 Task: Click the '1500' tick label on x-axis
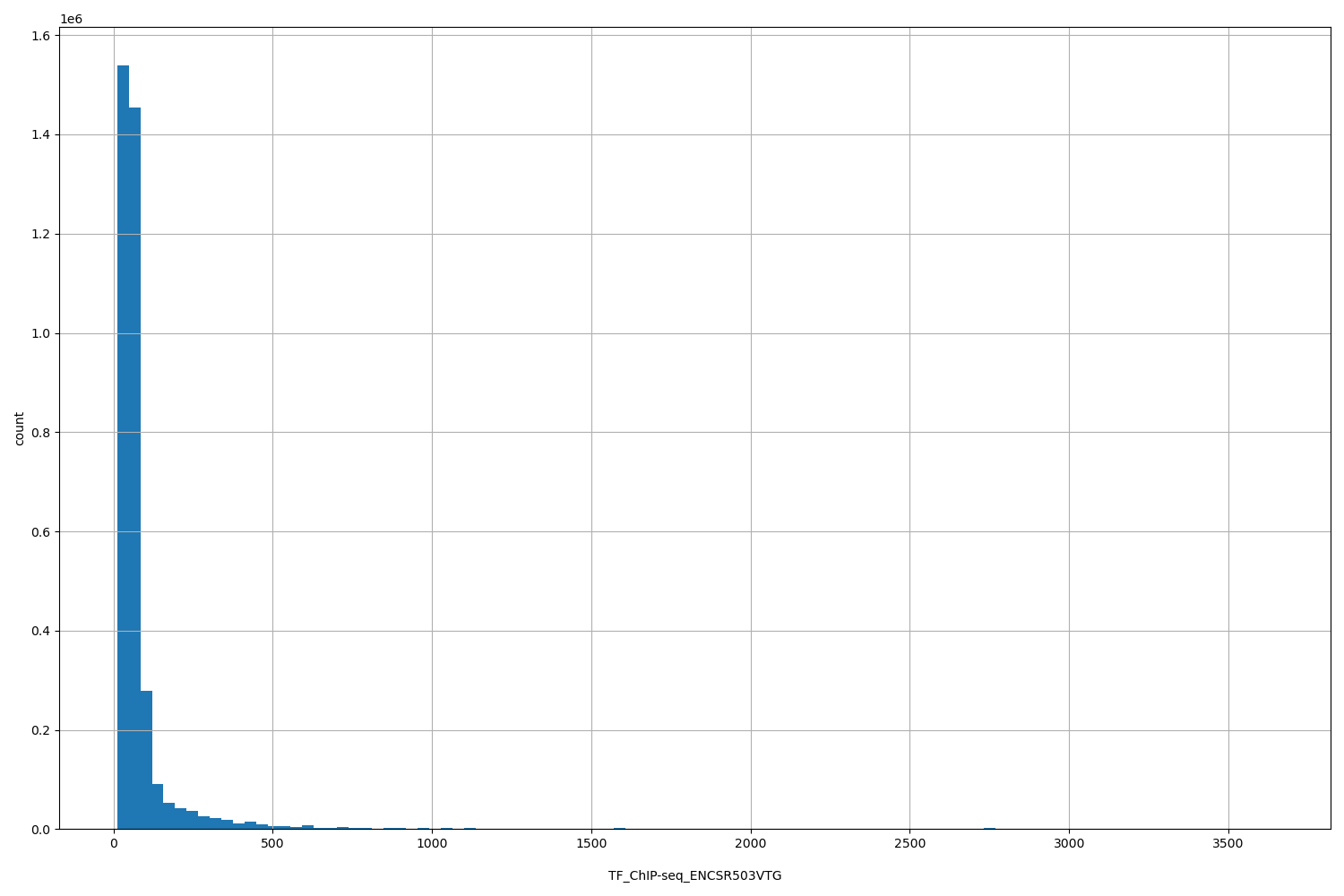point(593,843)
